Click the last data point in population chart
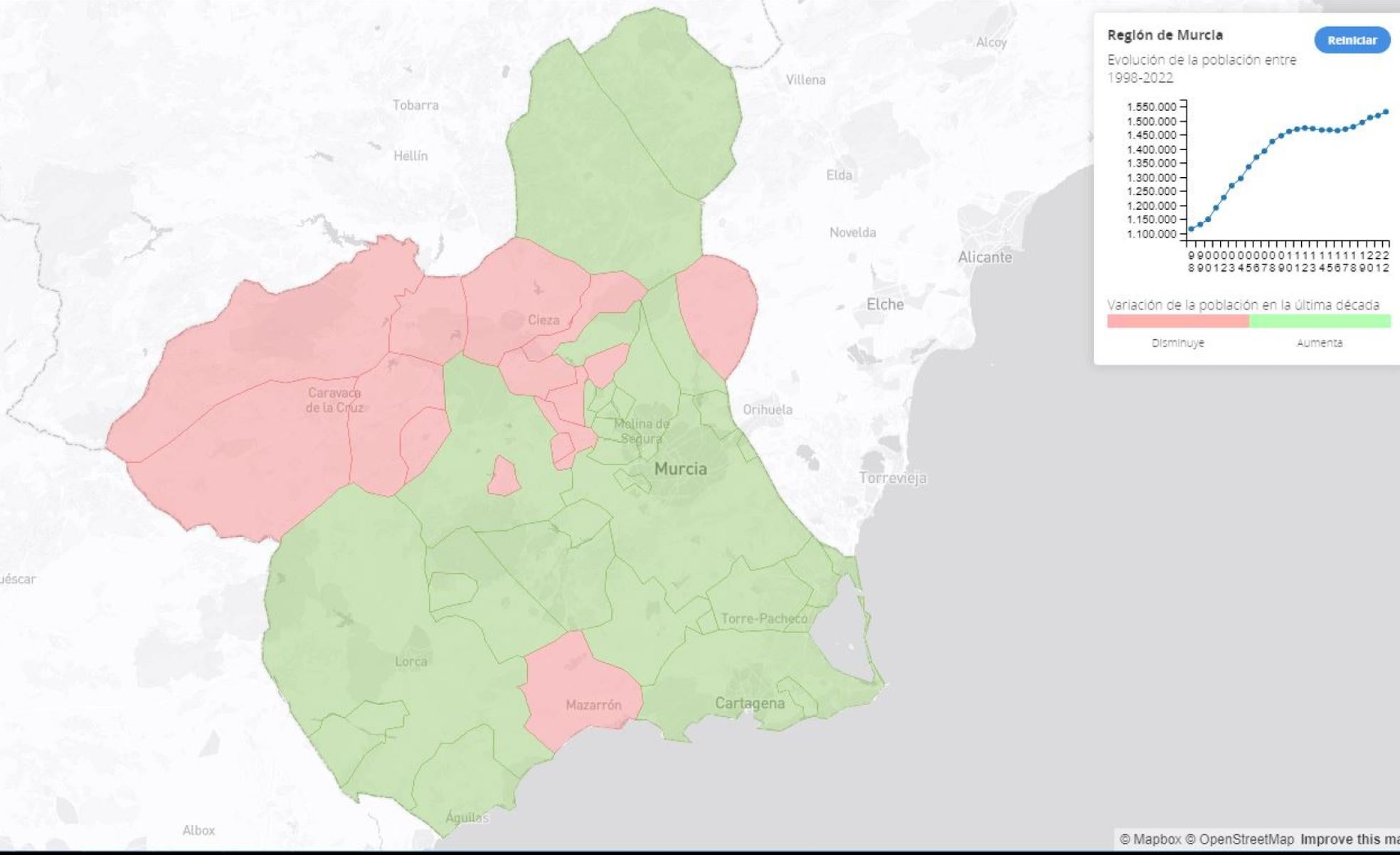 pos(1386,112)
